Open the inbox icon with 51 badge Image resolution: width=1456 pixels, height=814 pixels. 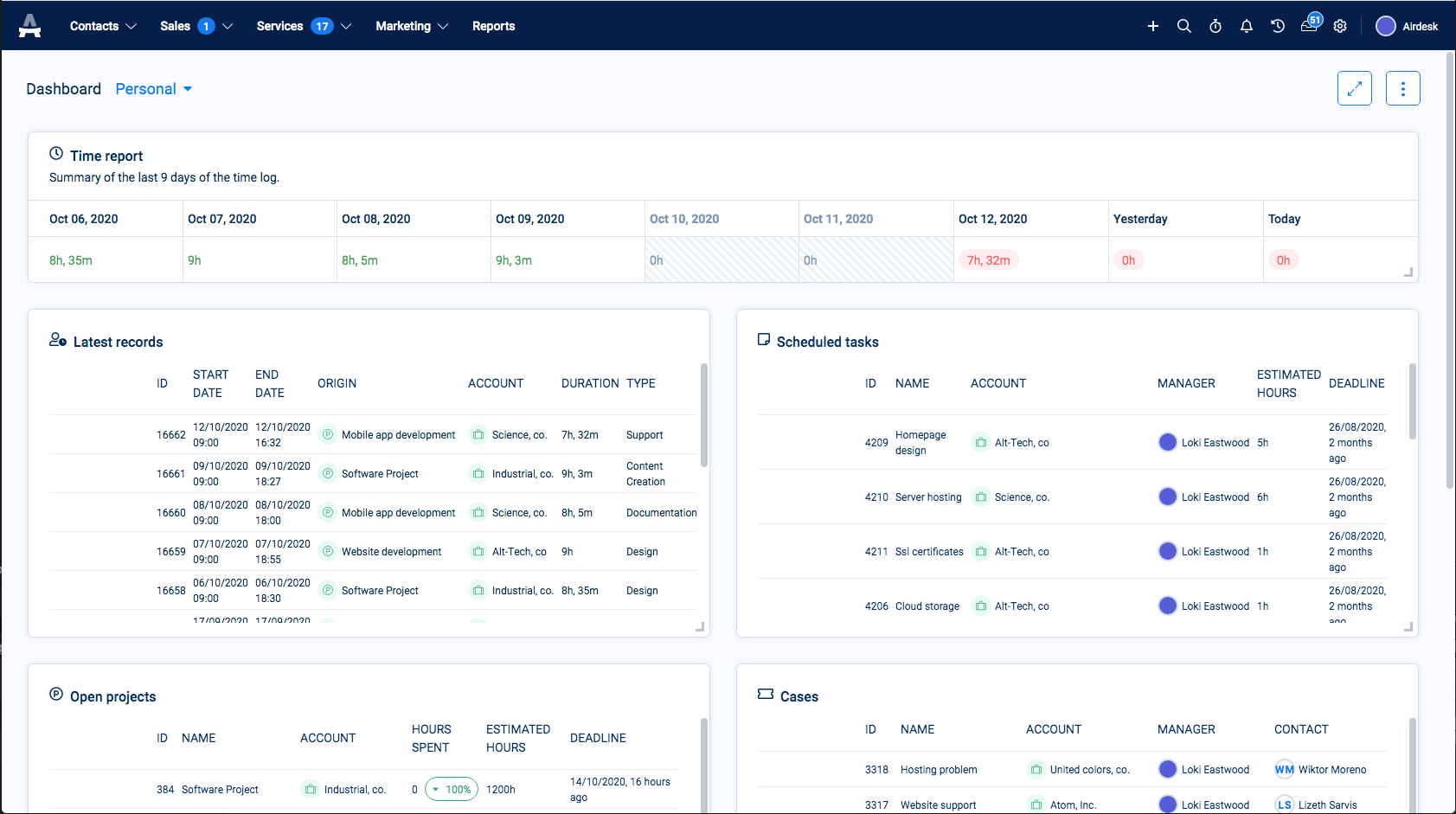1309,25
